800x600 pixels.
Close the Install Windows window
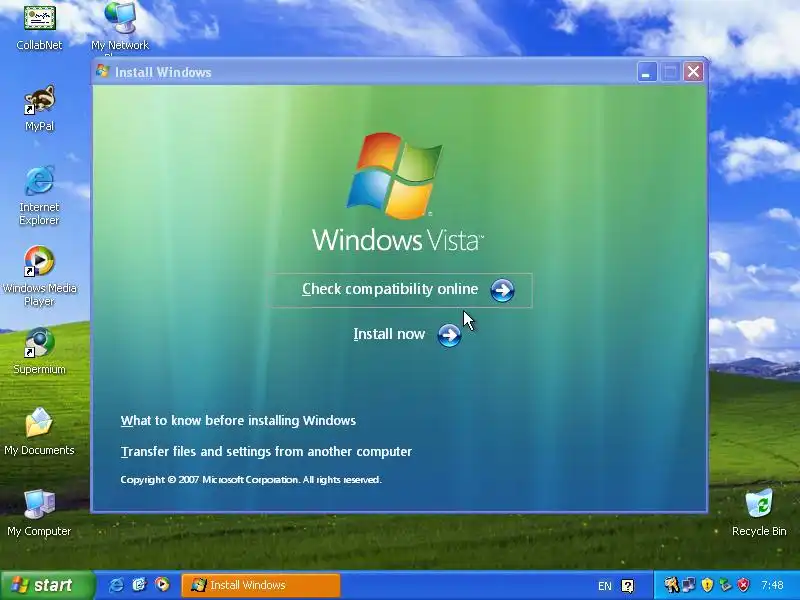pos(693,72)
